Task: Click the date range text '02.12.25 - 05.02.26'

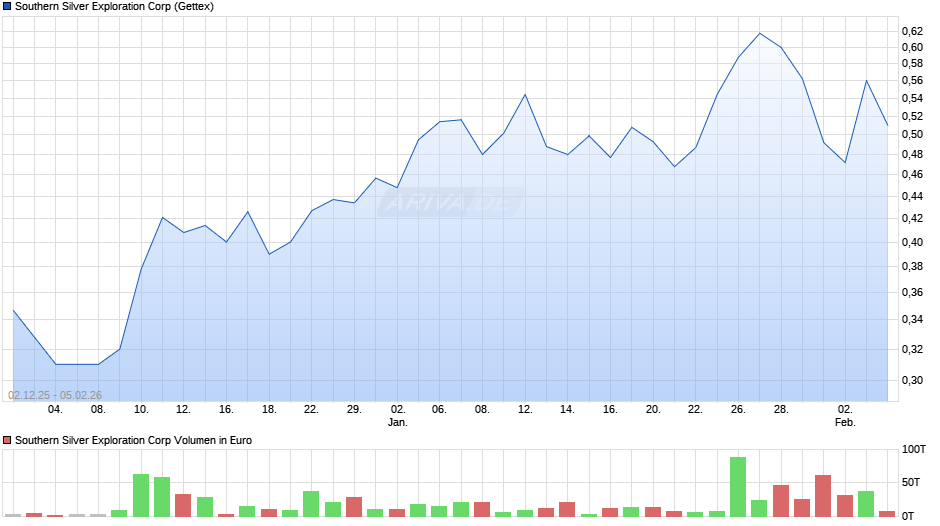Action: coord(55,395)
